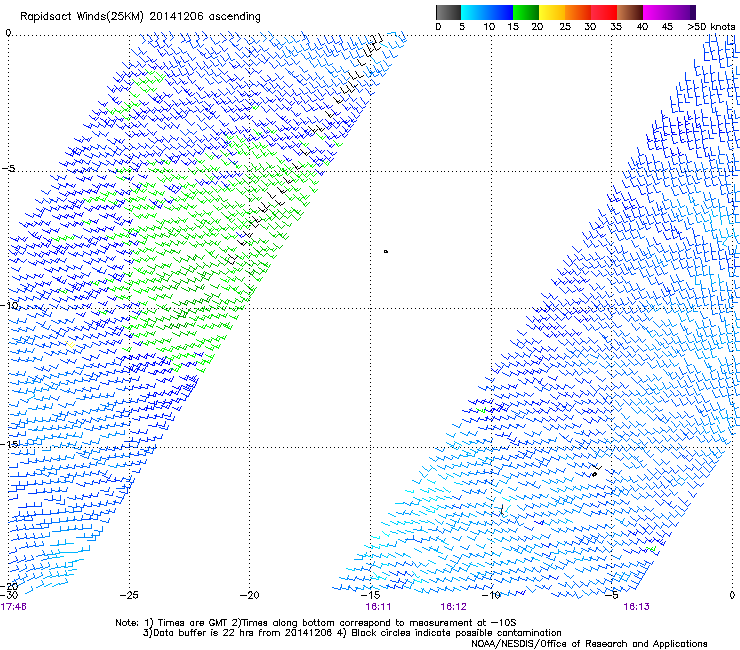This screenshot has height=650, width=740.
Task: Click the orange 25-30 knots color band
Action: tap(578, 12)
